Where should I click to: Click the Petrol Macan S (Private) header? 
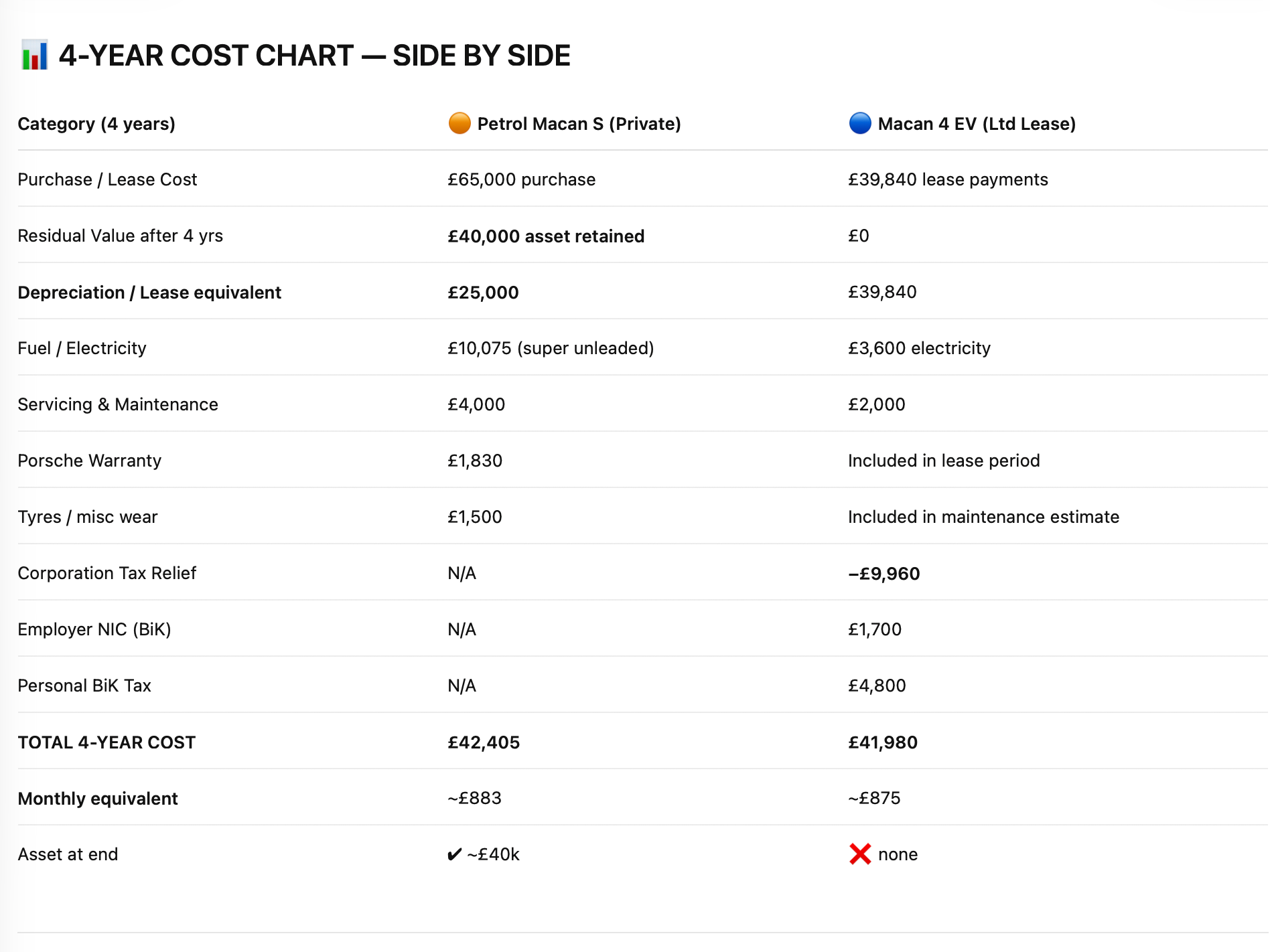(579, 124)
